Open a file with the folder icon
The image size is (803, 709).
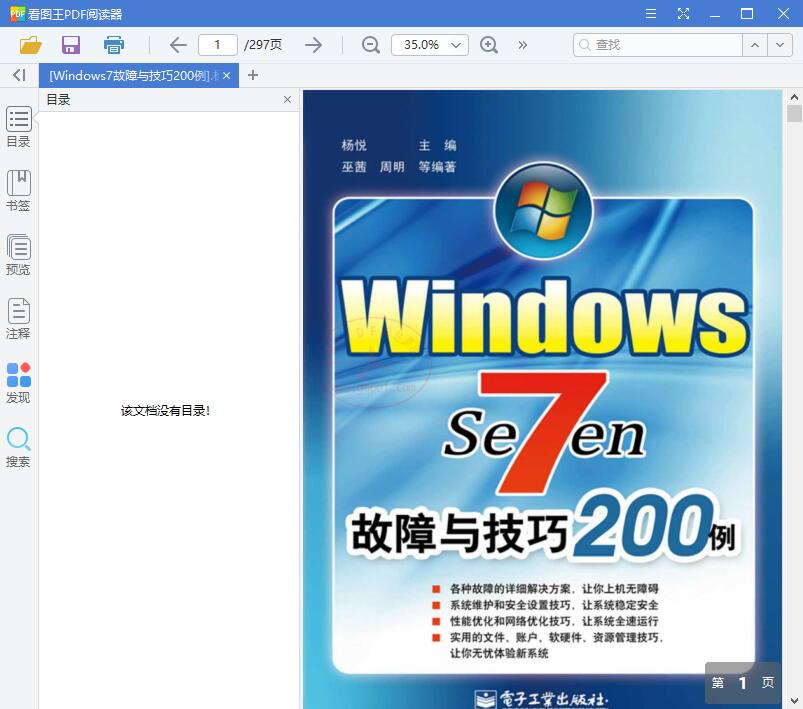(30, 45)
